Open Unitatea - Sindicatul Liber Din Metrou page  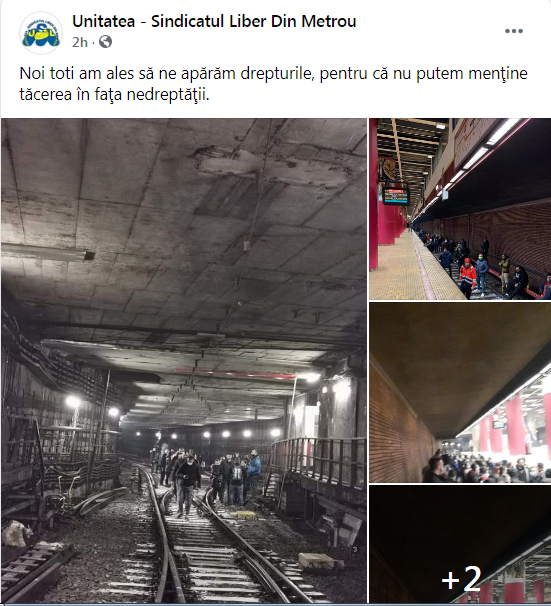[x=214, y=21]
